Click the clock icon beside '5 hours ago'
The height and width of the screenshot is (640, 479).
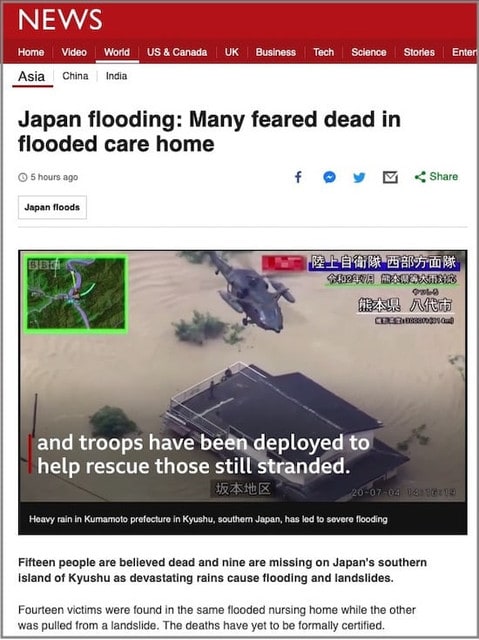tap(22, 177)
